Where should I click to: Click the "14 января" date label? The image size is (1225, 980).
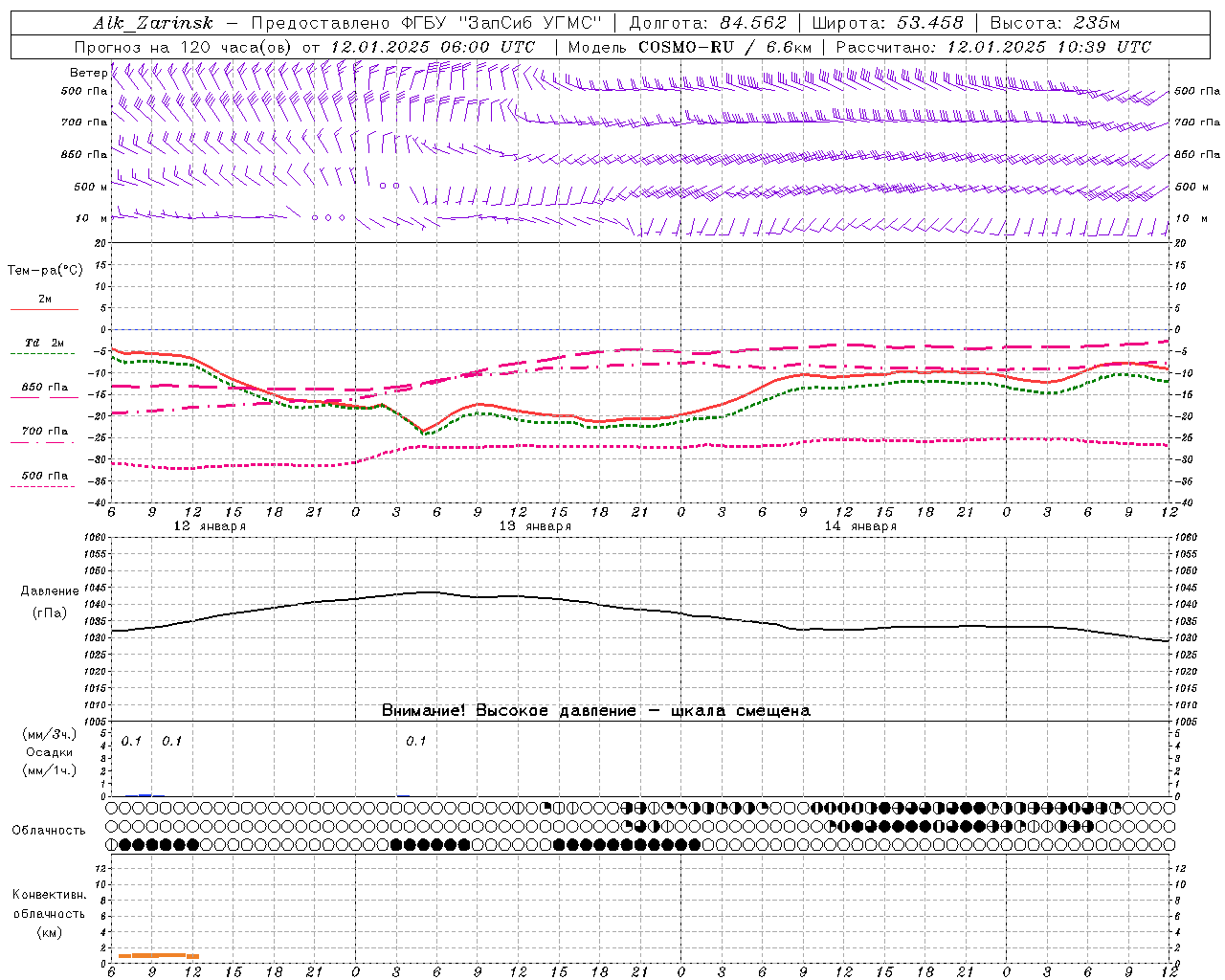[x=860, y=526]
